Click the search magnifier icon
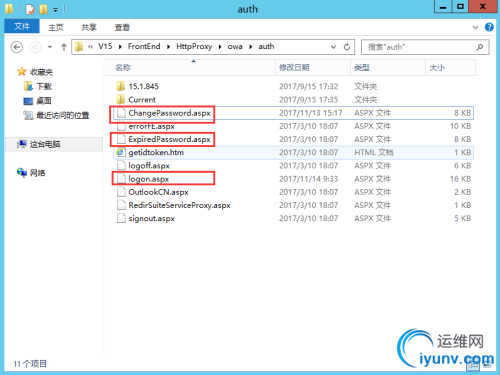500x375 pixels. pos(479,47)
